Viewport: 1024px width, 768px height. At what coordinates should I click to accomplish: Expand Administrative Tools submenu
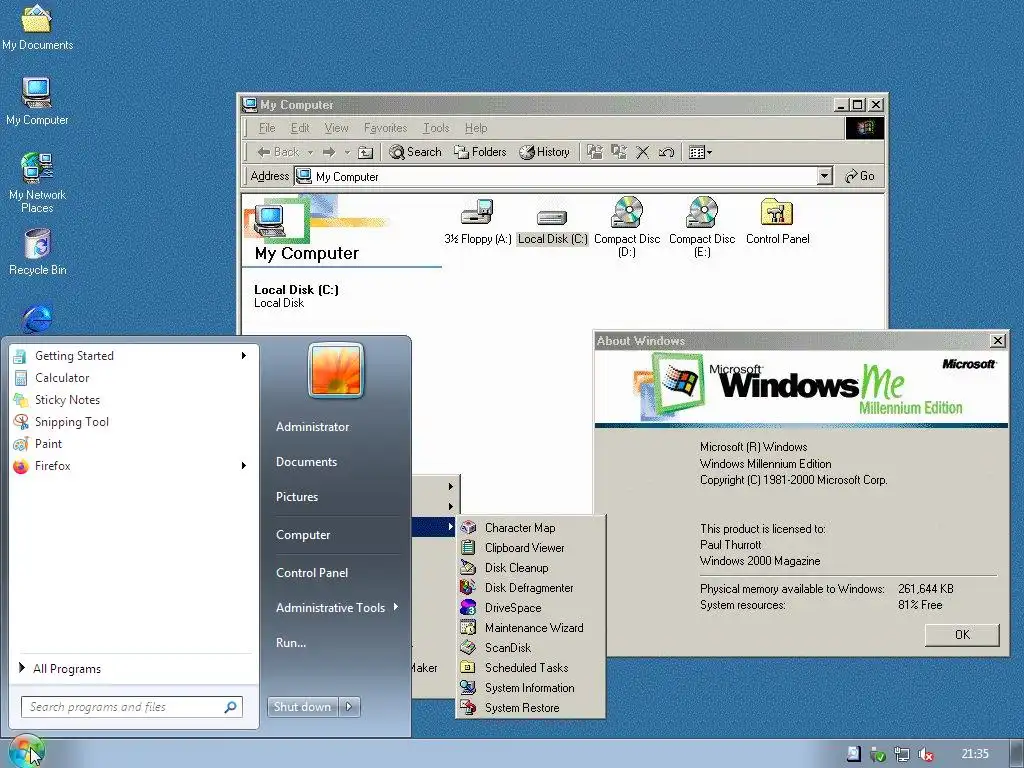click(x=338, y=607)
